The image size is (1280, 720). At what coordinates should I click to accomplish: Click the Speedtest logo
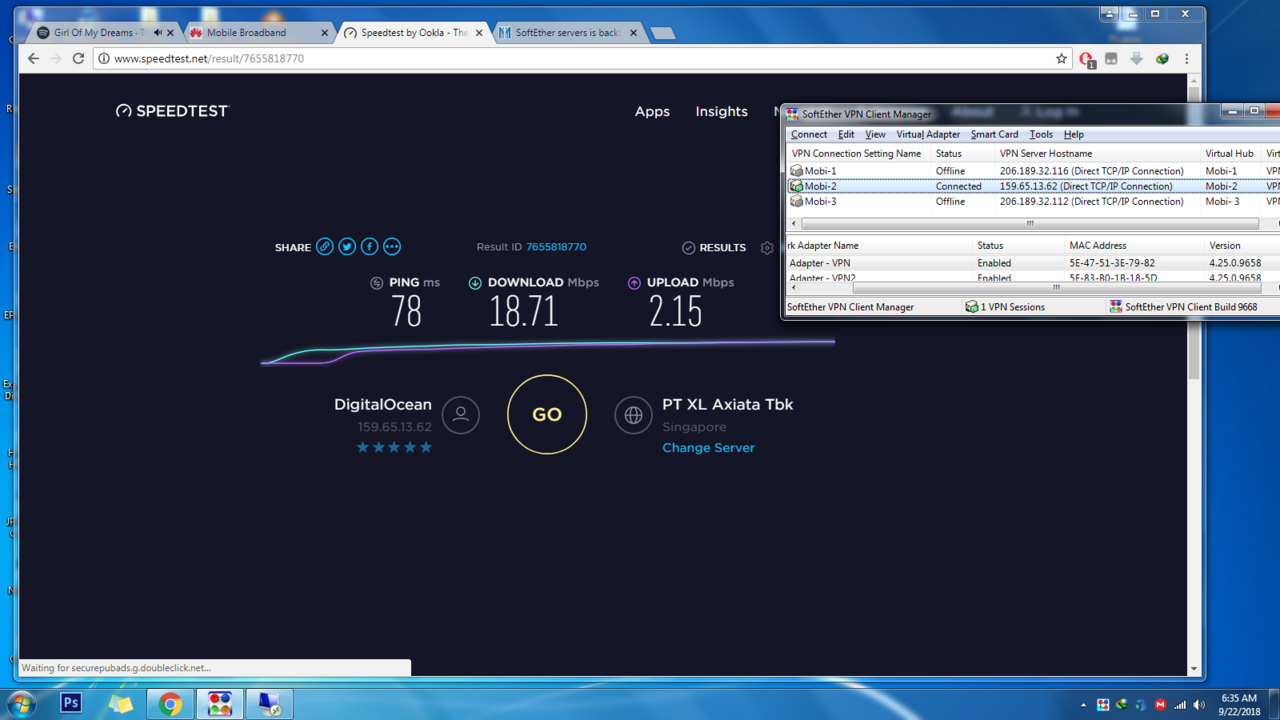(172, 111)
